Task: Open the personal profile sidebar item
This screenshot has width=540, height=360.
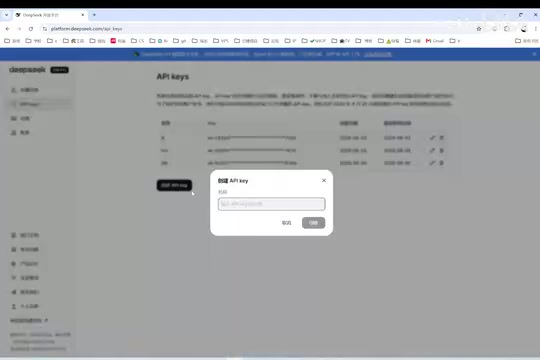Action: coord(25,306)
